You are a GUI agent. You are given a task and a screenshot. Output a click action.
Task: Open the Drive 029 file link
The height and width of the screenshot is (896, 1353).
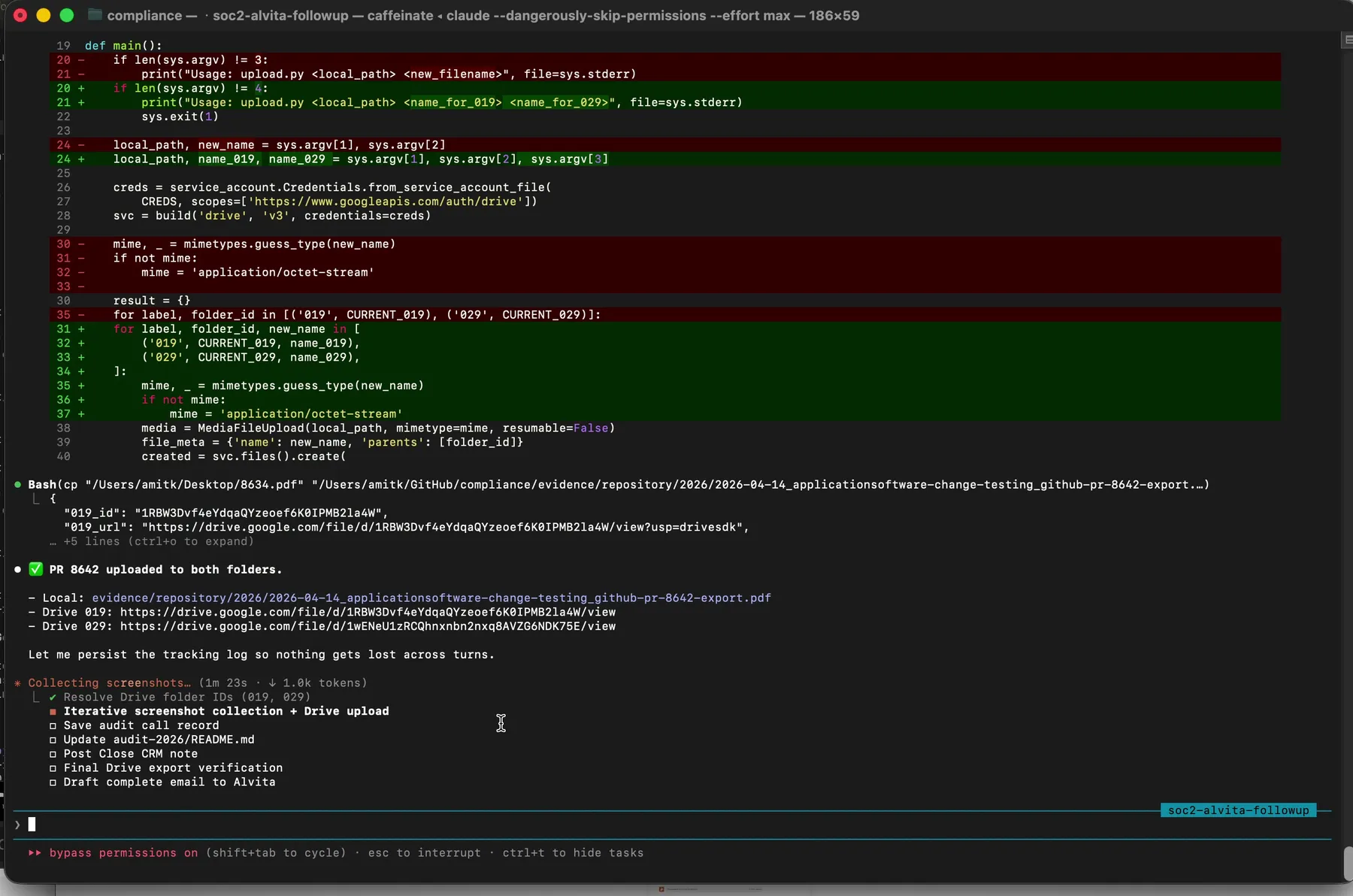(x=368, y=626)
